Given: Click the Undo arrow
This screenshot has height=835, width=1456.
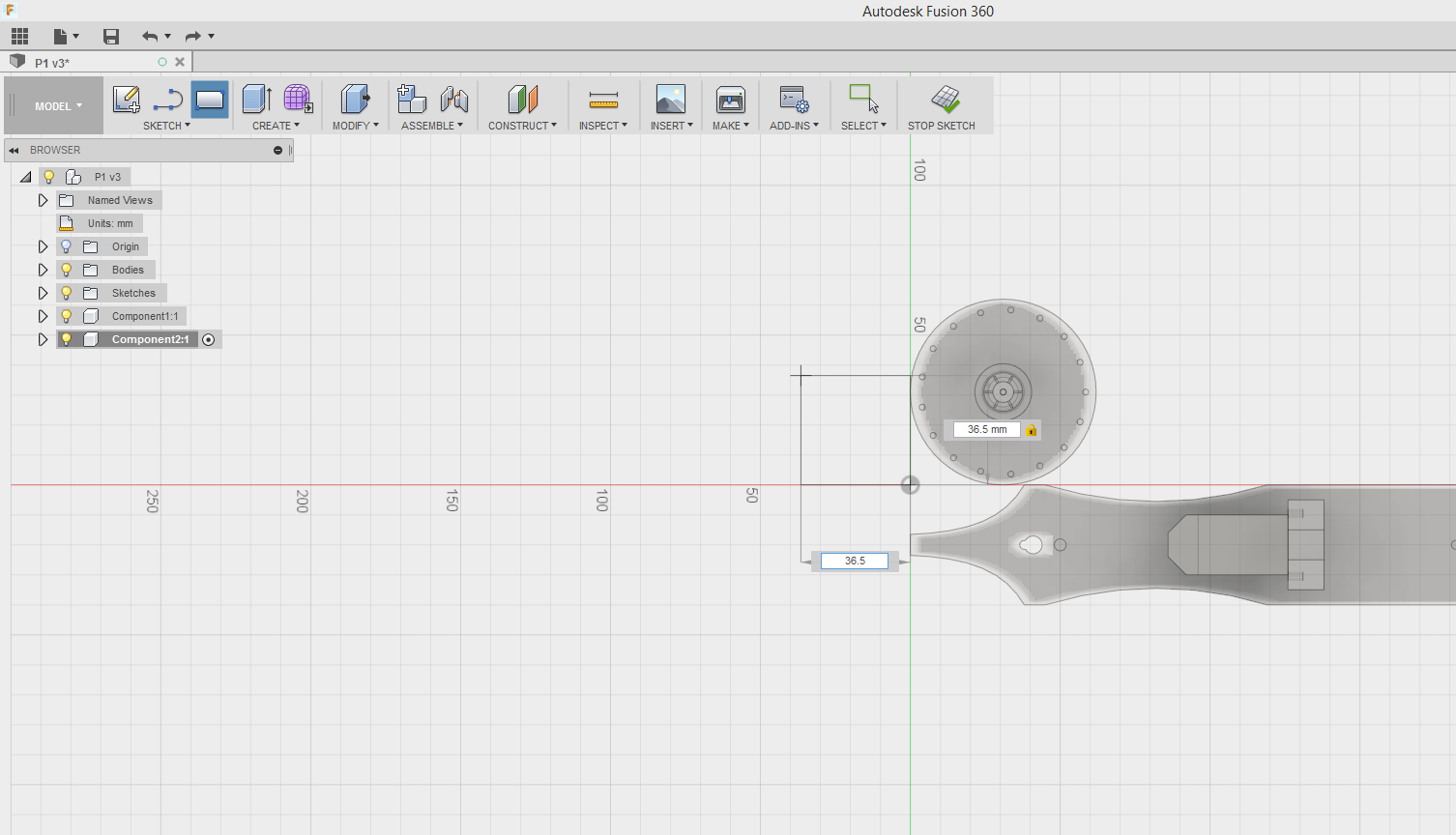Looking at the screenshot, I should point(150,37).
